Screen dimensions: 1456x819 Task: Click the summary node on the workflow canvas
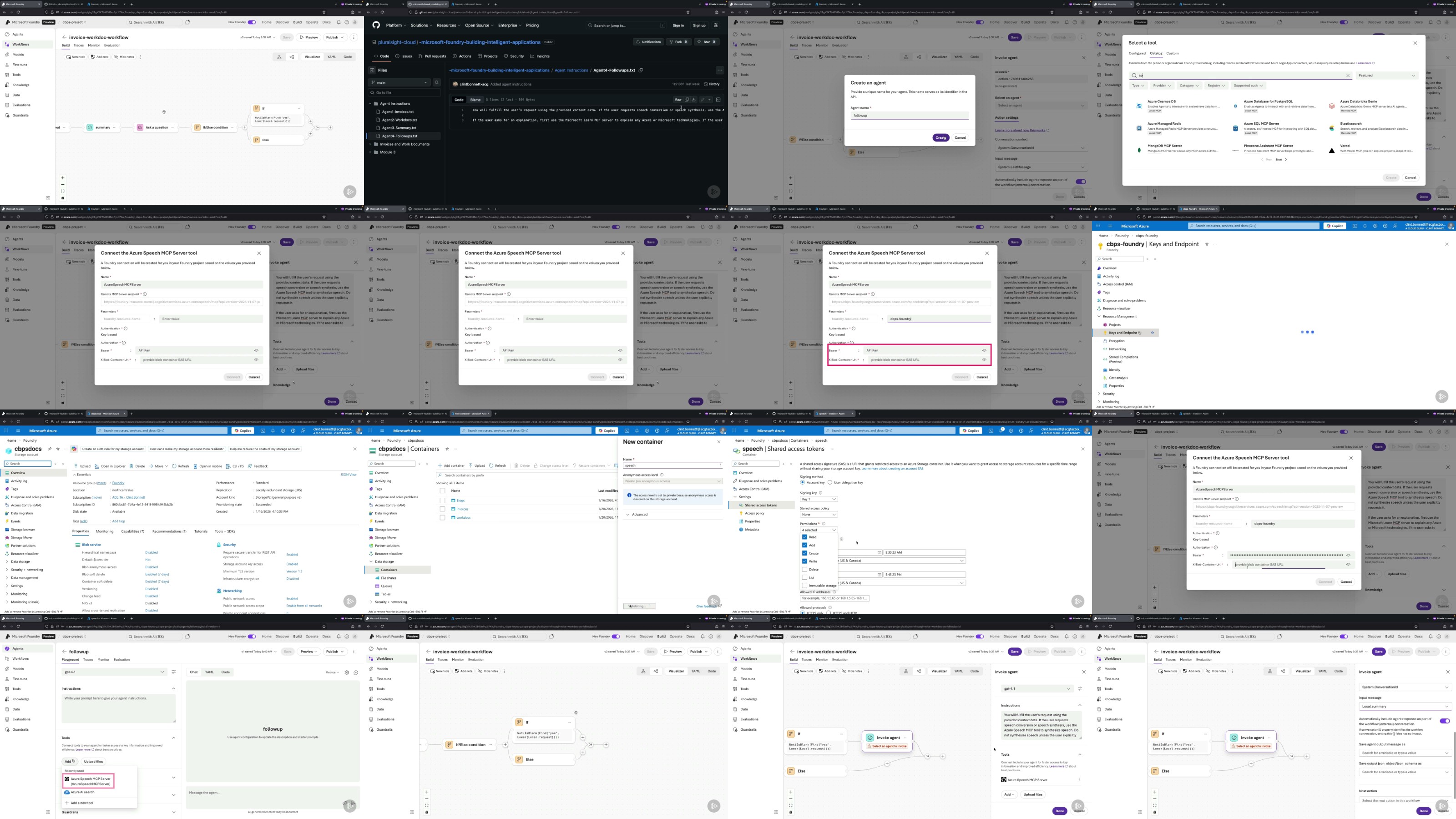tap(102, 128)
